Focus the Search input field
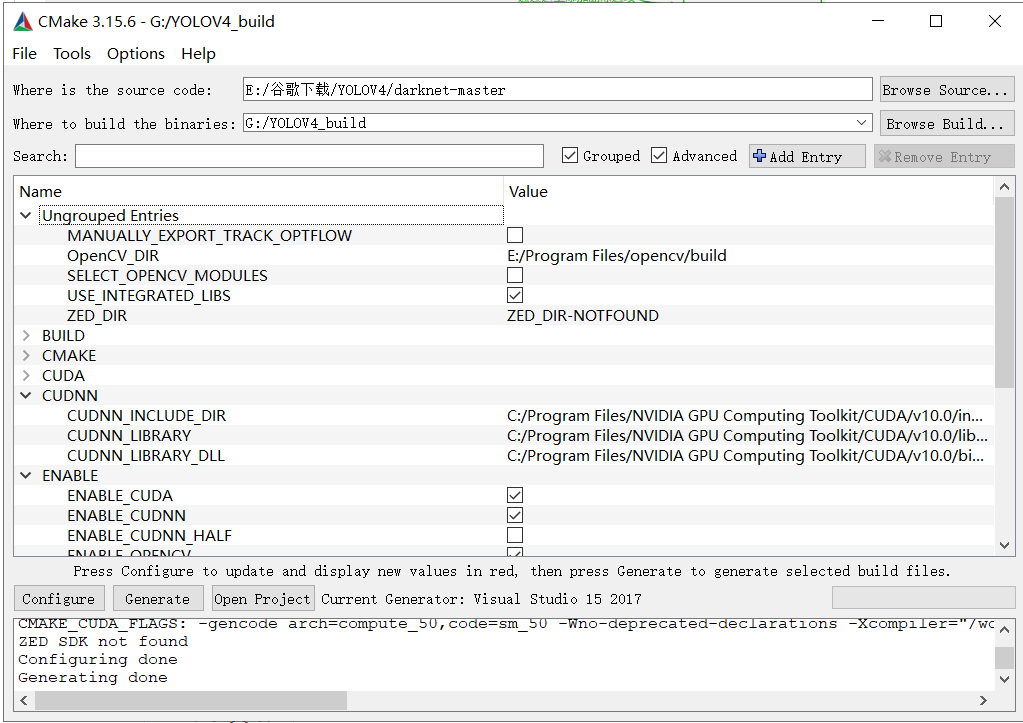 [x=309, y=157]
